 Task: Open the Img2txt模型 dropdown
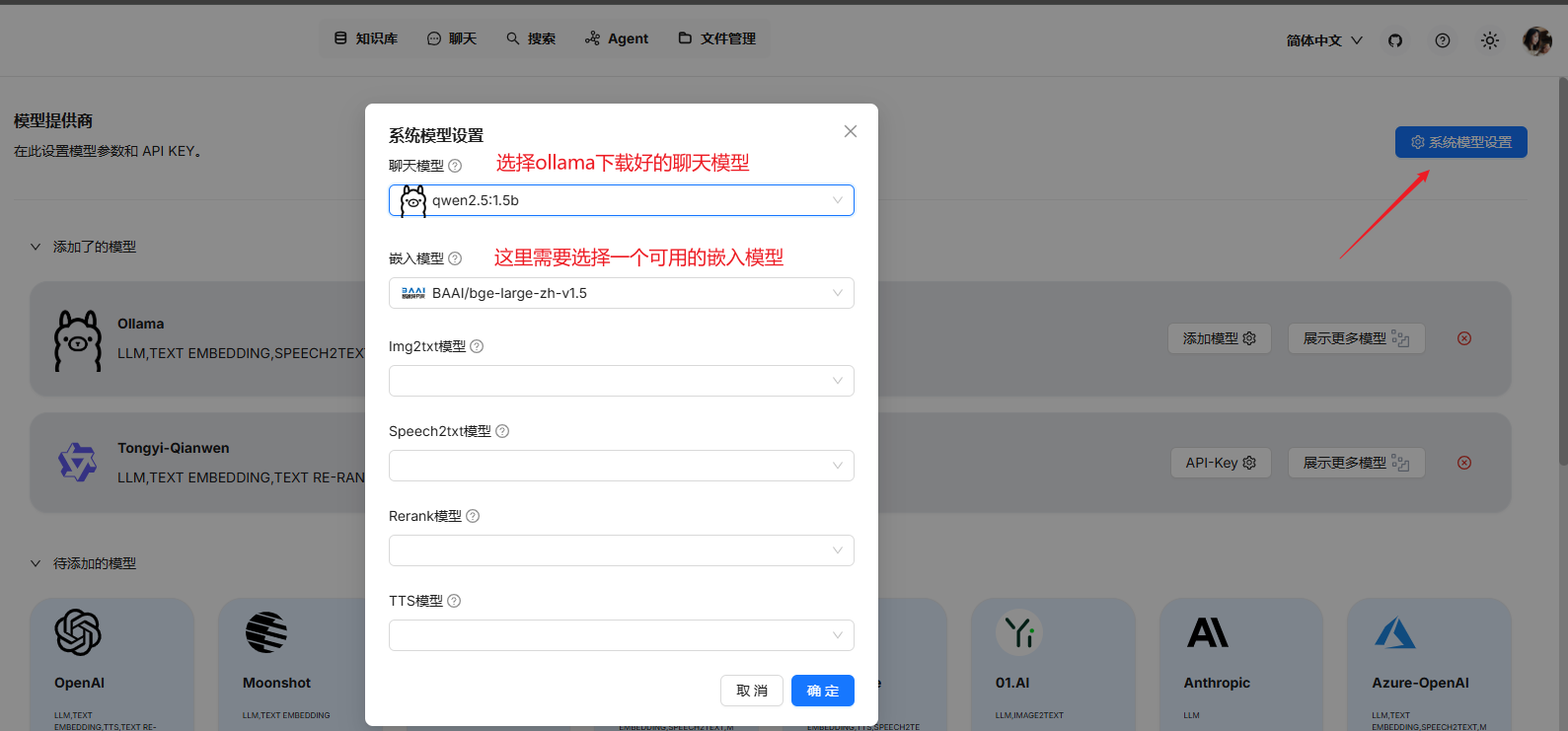622,381
